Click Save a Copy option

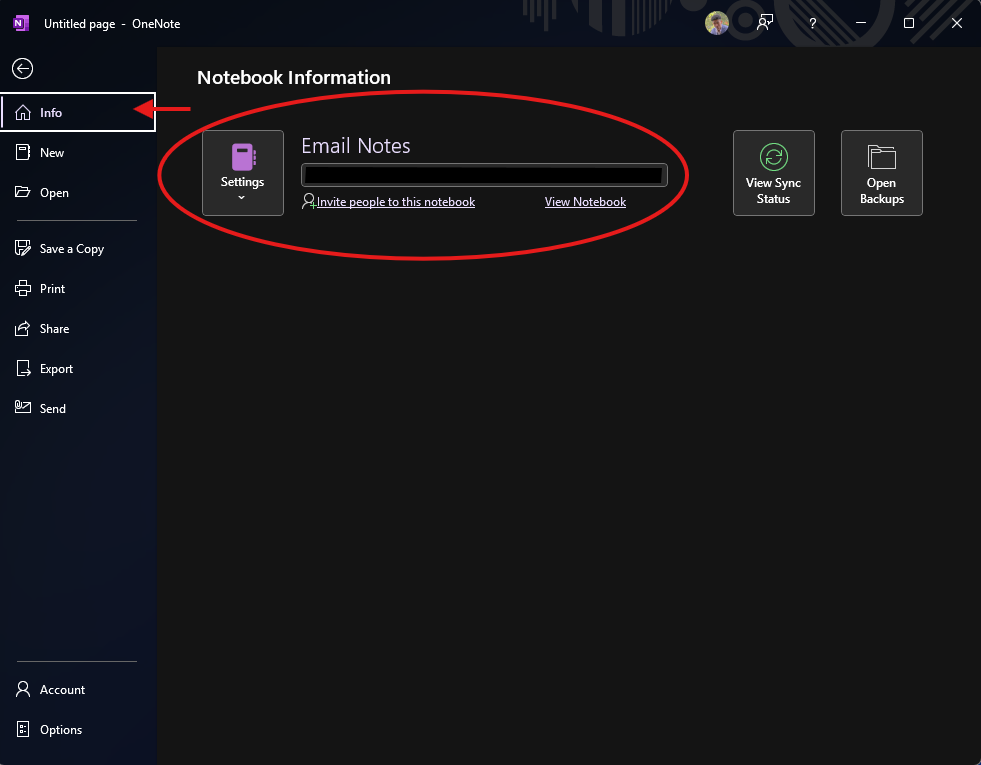tap(71, 249)
